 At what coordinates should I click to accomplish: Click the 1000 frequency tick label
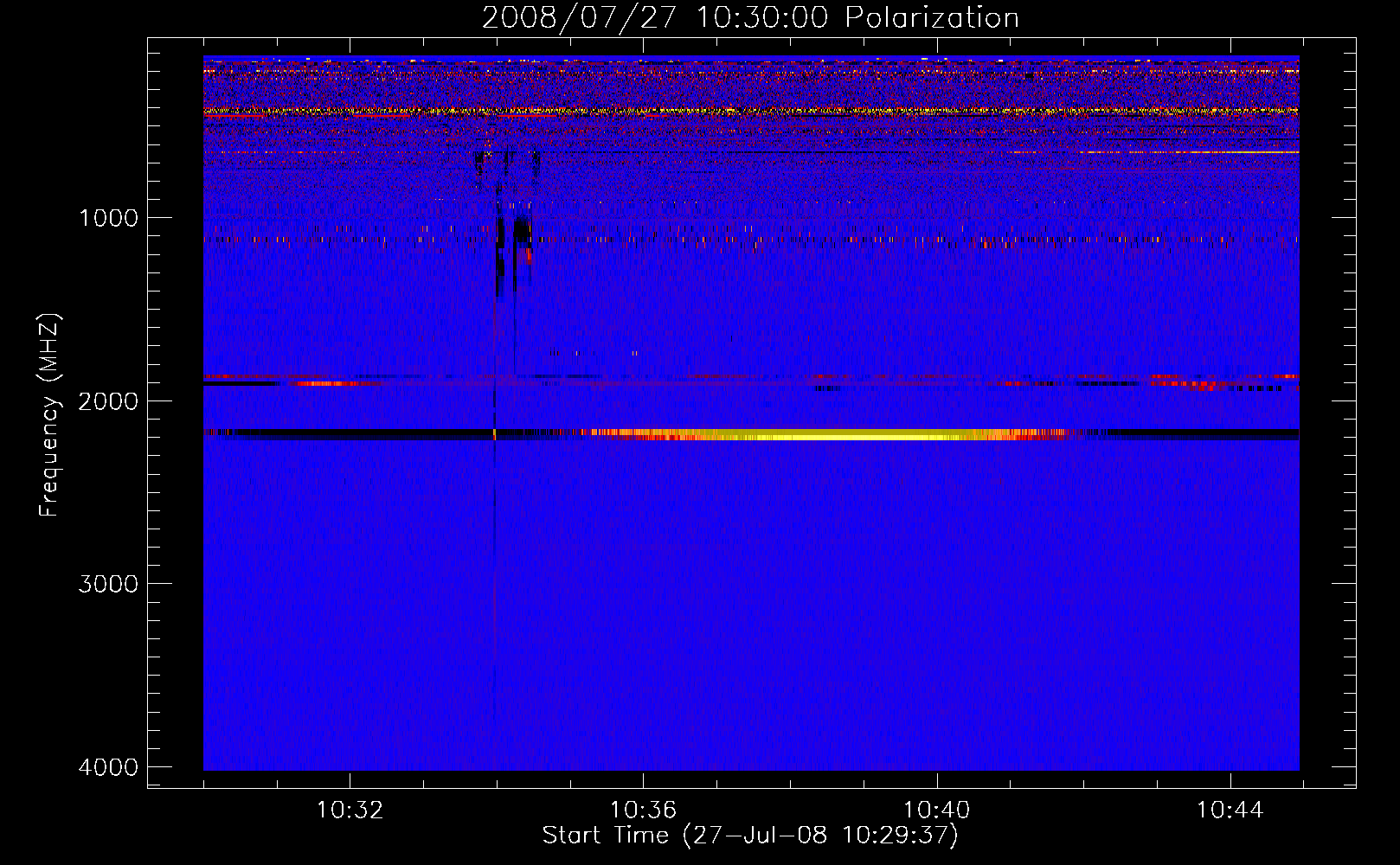pyautogui.click(x=109, y=218)
